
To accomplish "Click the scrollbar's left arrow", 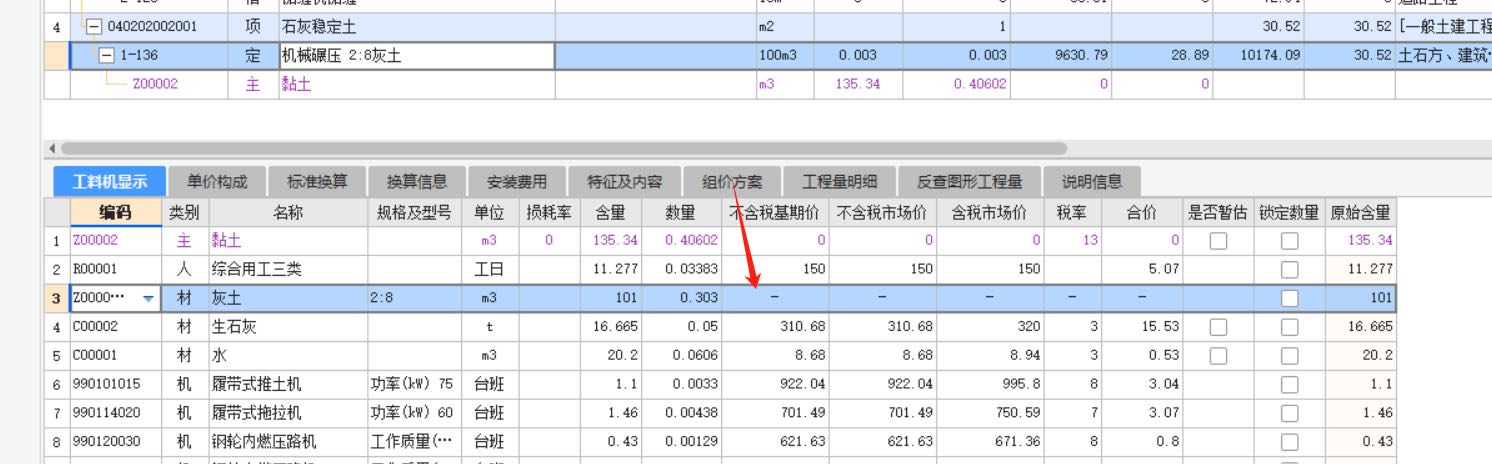I will (52, 148).
